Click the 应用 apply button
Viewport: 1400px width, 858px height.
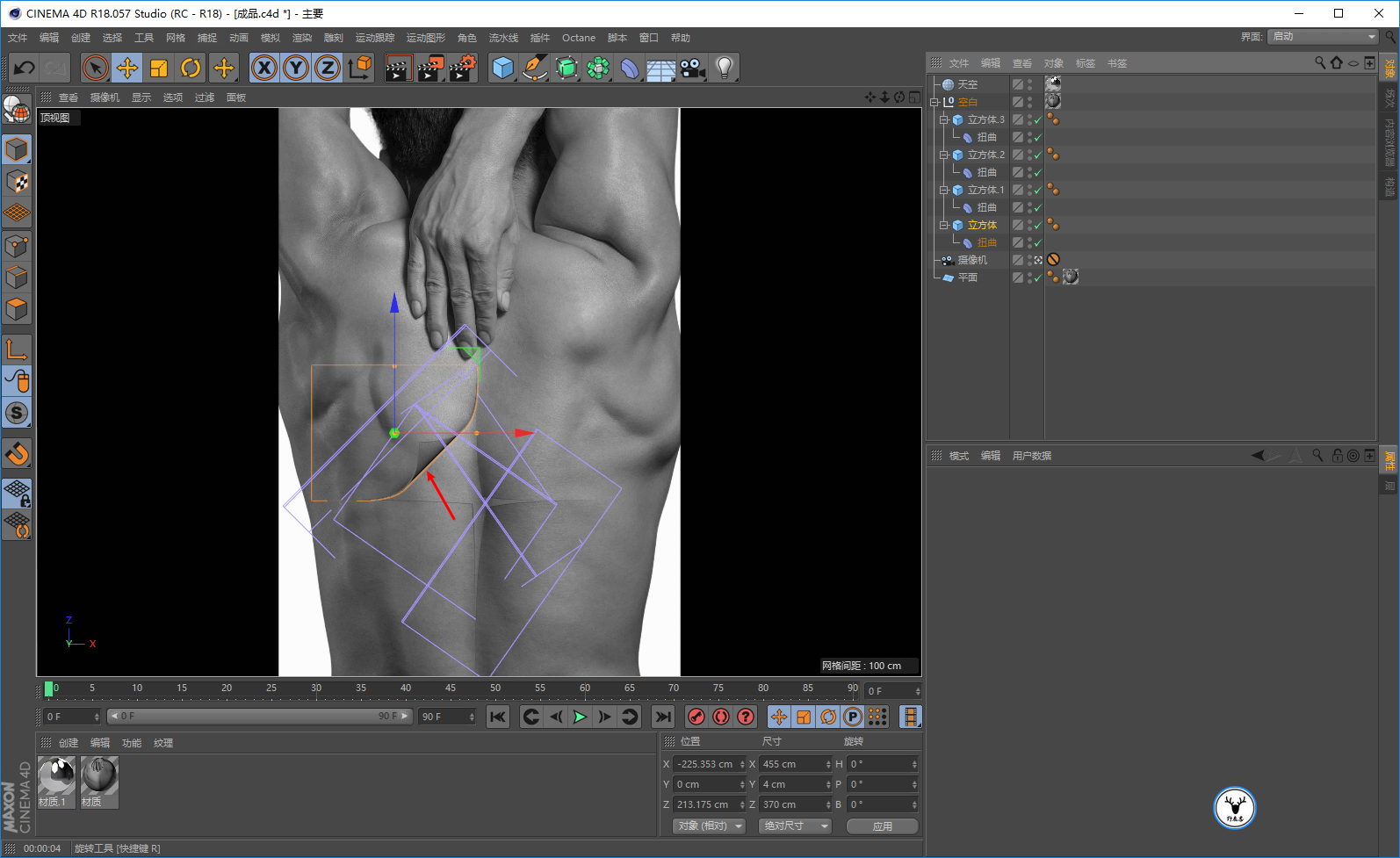click(x=883, y=826)
